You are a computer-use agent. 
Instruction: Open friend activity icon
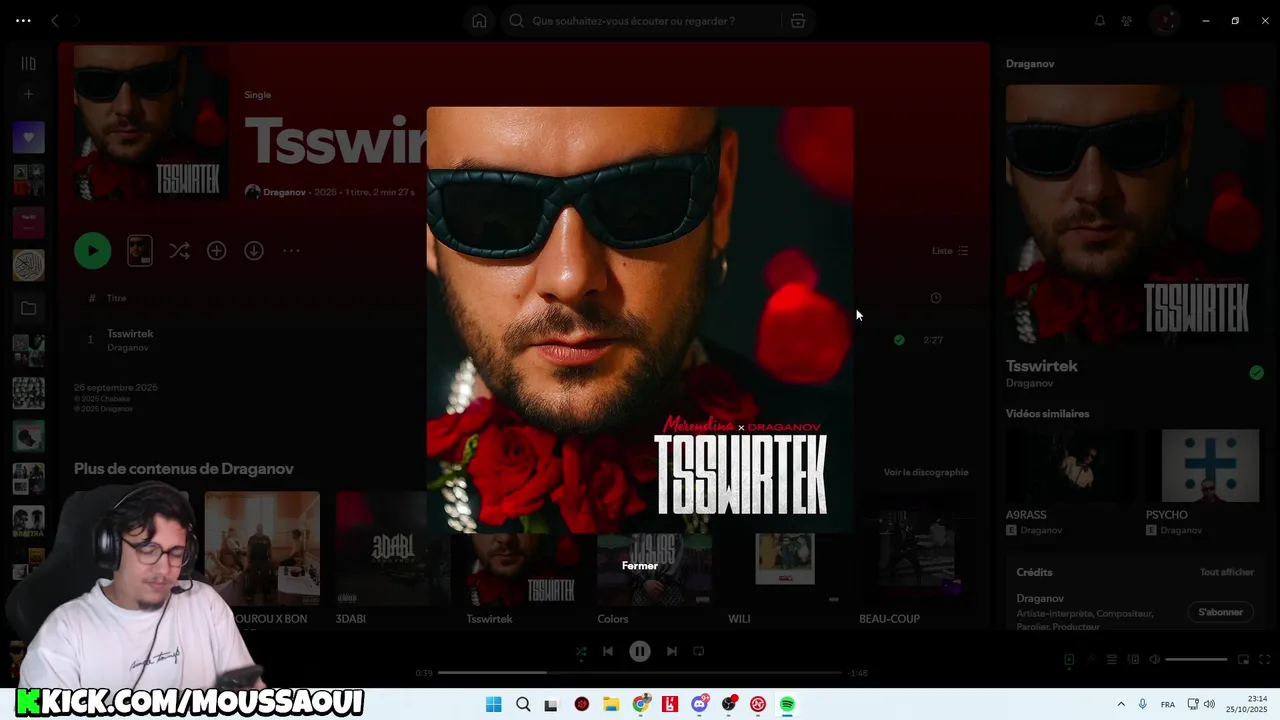click(x=1127, y=21)
